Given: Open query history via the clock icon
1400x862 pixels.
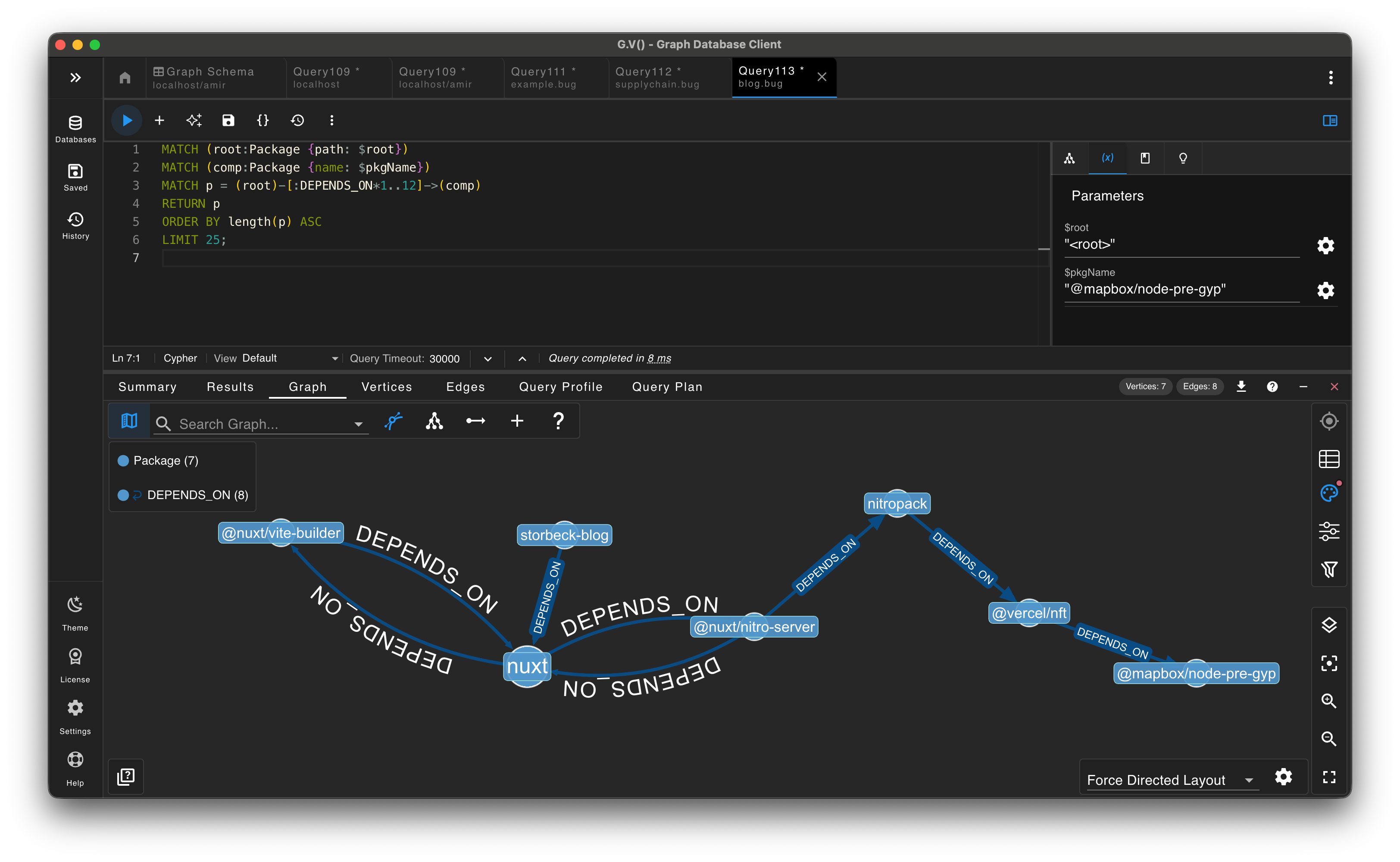Looking at the screenshot, I should 297,120.
